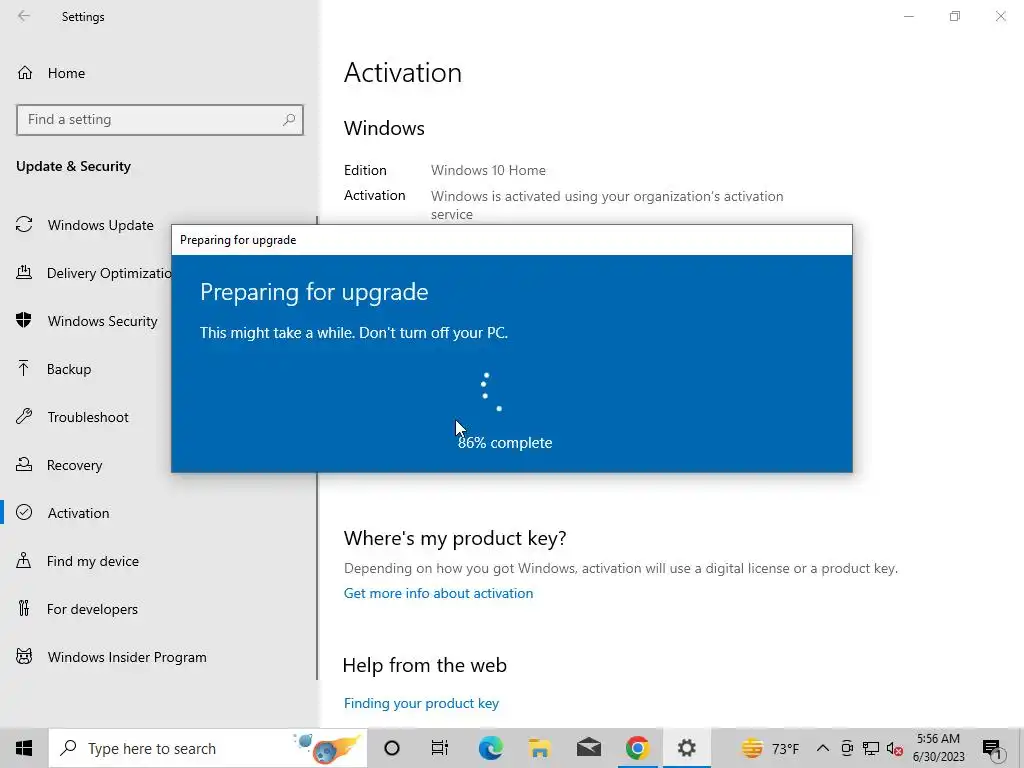This screenshot has width=1024, height=768.
Task: Click the back arrow in Settings title bar
Action: [x=24, y=16]
